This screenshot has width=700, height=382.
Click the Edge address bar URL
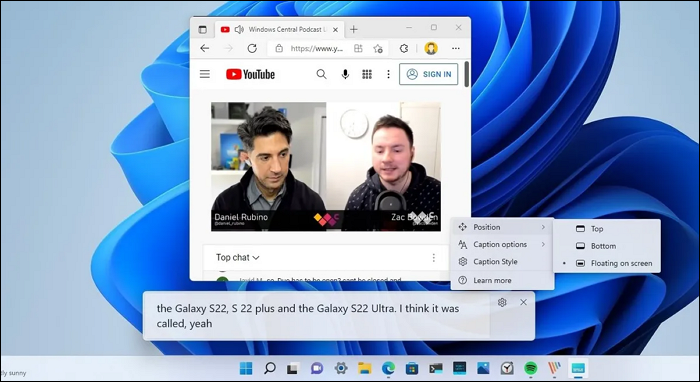point(317,49)
